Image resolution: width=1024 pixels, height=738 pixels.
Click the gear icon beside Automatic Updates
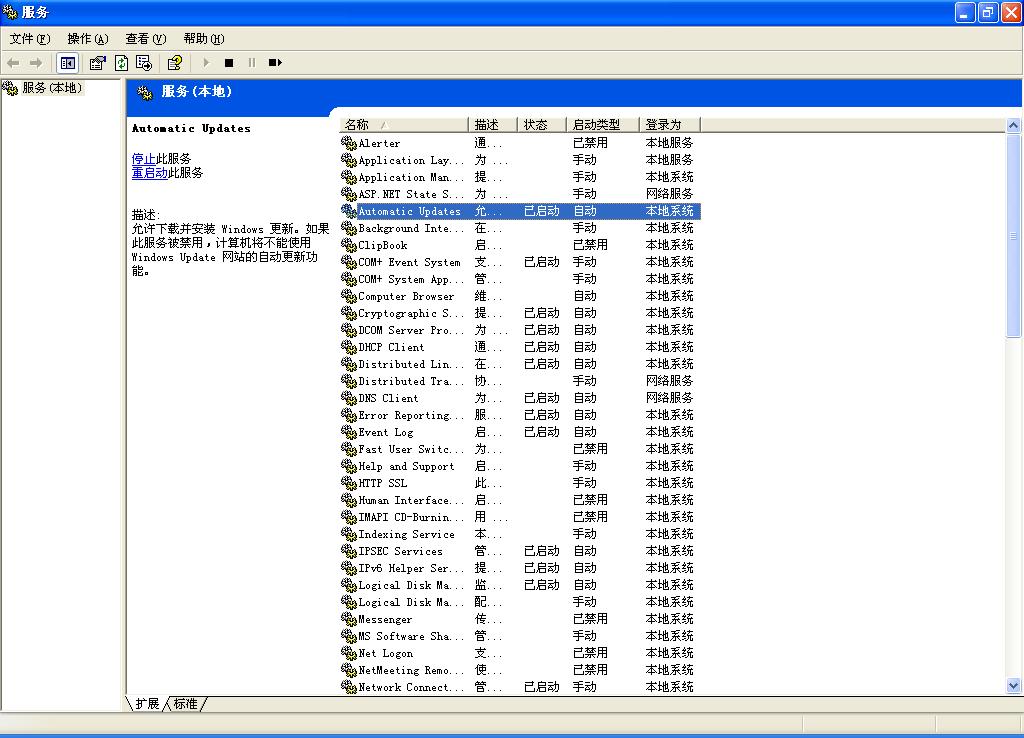click(349, 211)
